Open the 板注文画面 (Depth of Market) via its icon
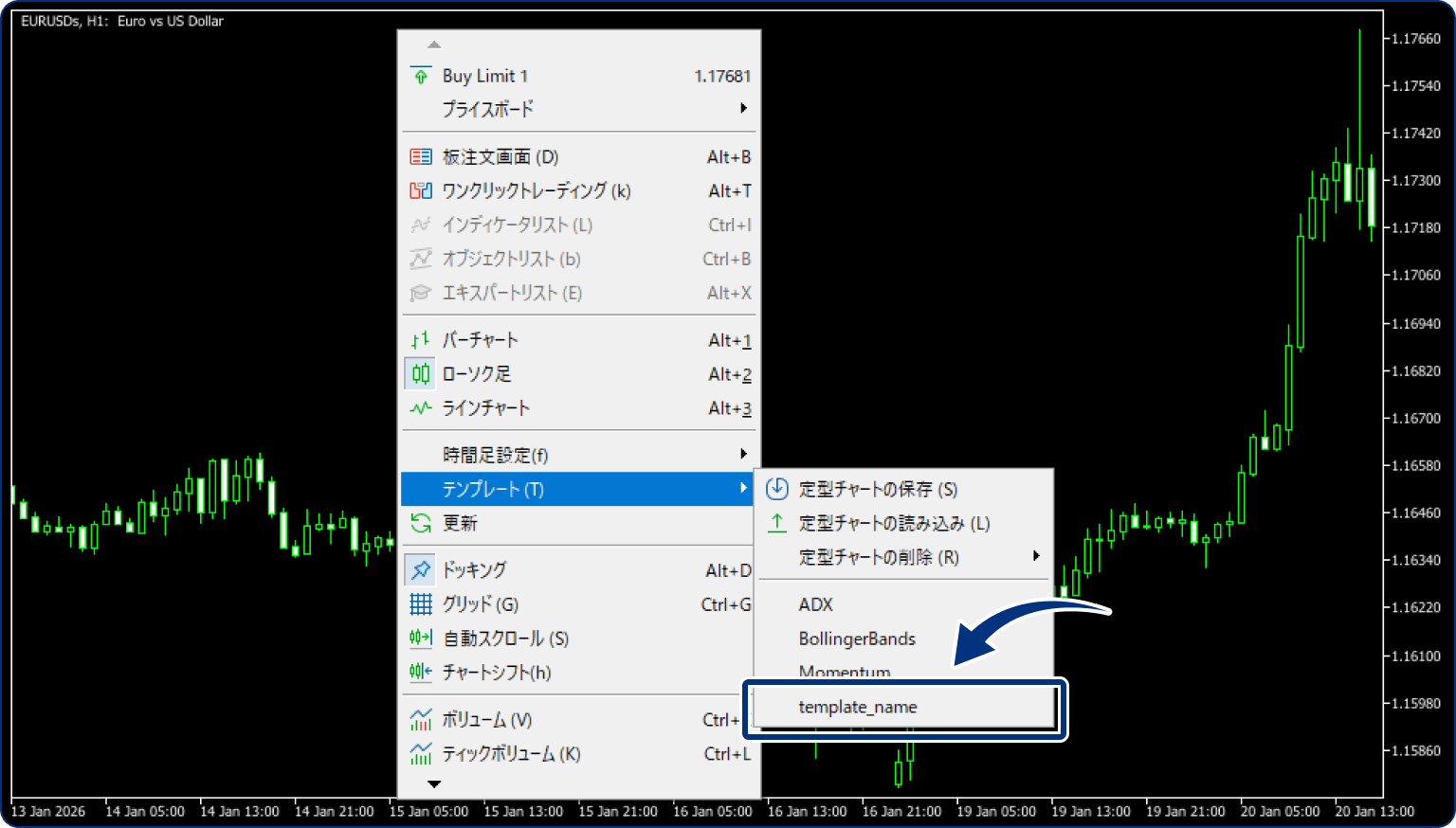 420,156
